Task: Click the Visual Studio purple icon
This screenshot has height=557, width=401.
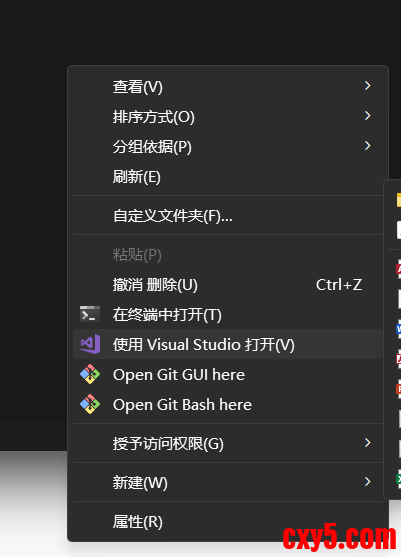Action: (90, 344)
